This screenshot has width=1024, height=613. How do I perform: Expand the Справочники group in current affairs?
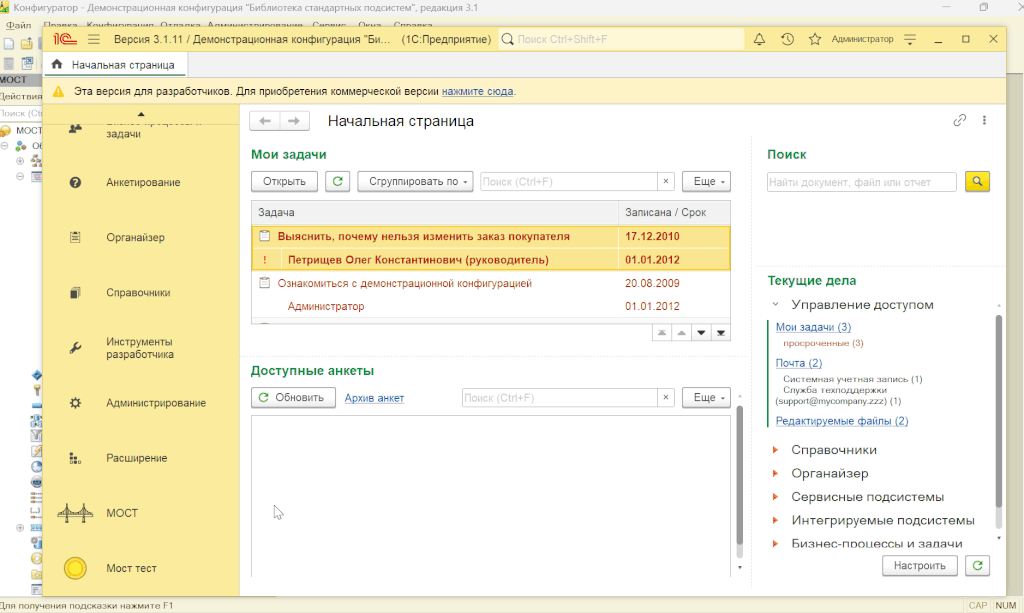pos(775,450)
